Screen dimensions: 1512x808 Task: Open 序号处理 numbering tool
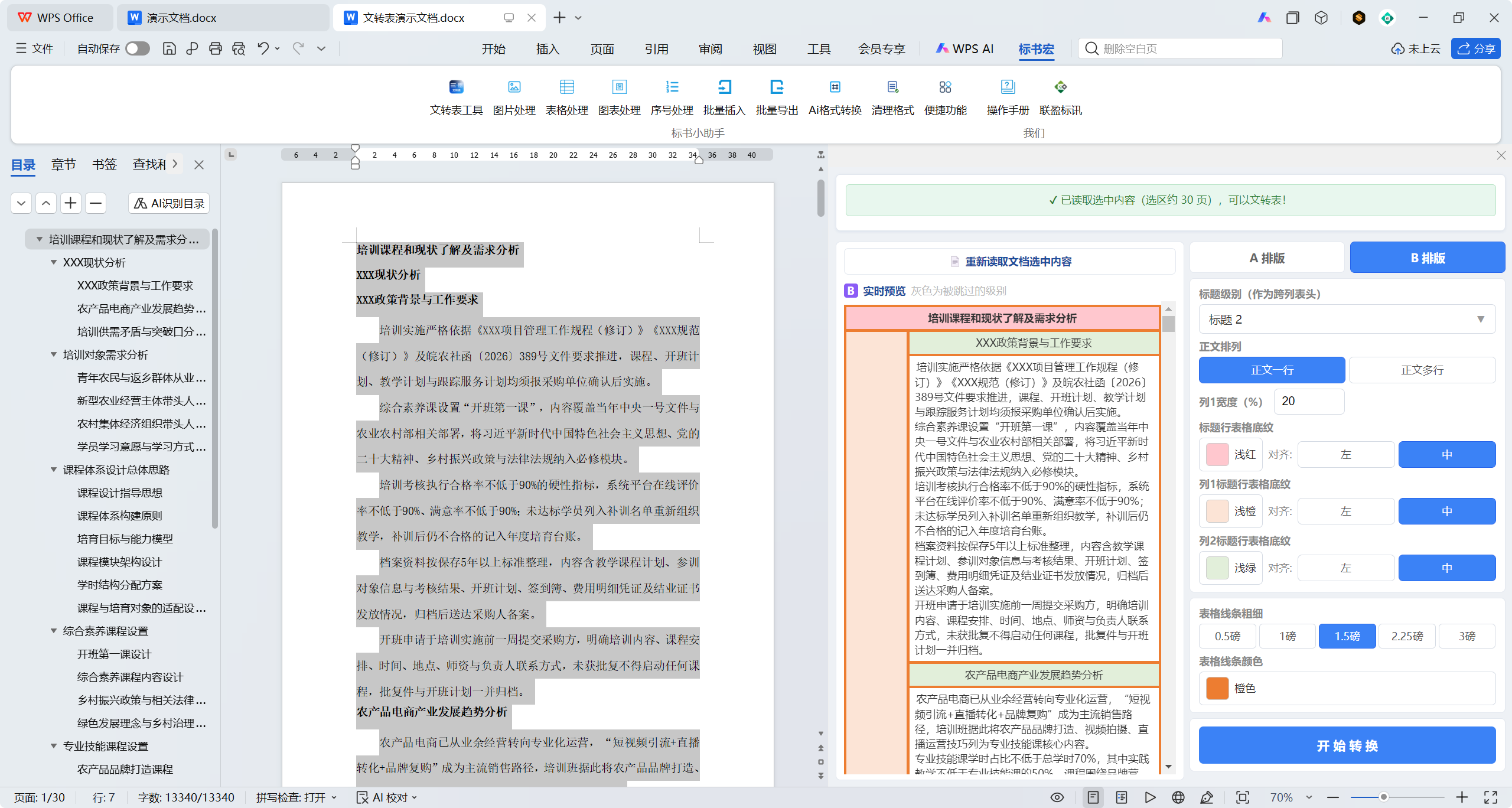(672, 97)
